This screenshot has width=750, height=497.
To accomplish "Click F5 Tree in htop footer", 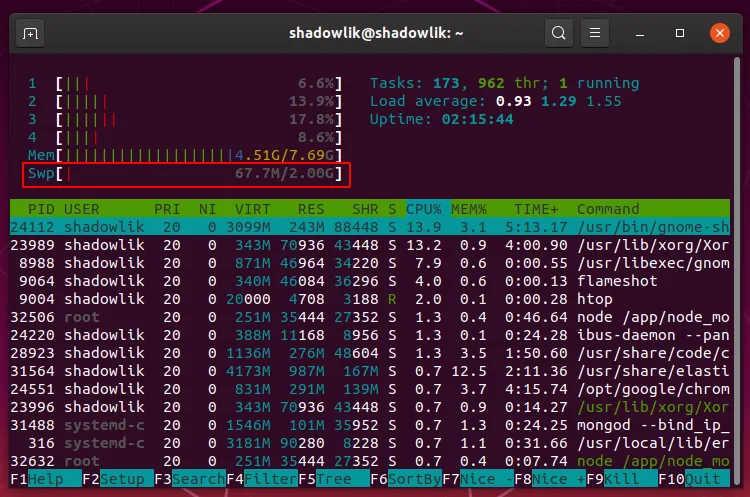I will tap(334, 479).
